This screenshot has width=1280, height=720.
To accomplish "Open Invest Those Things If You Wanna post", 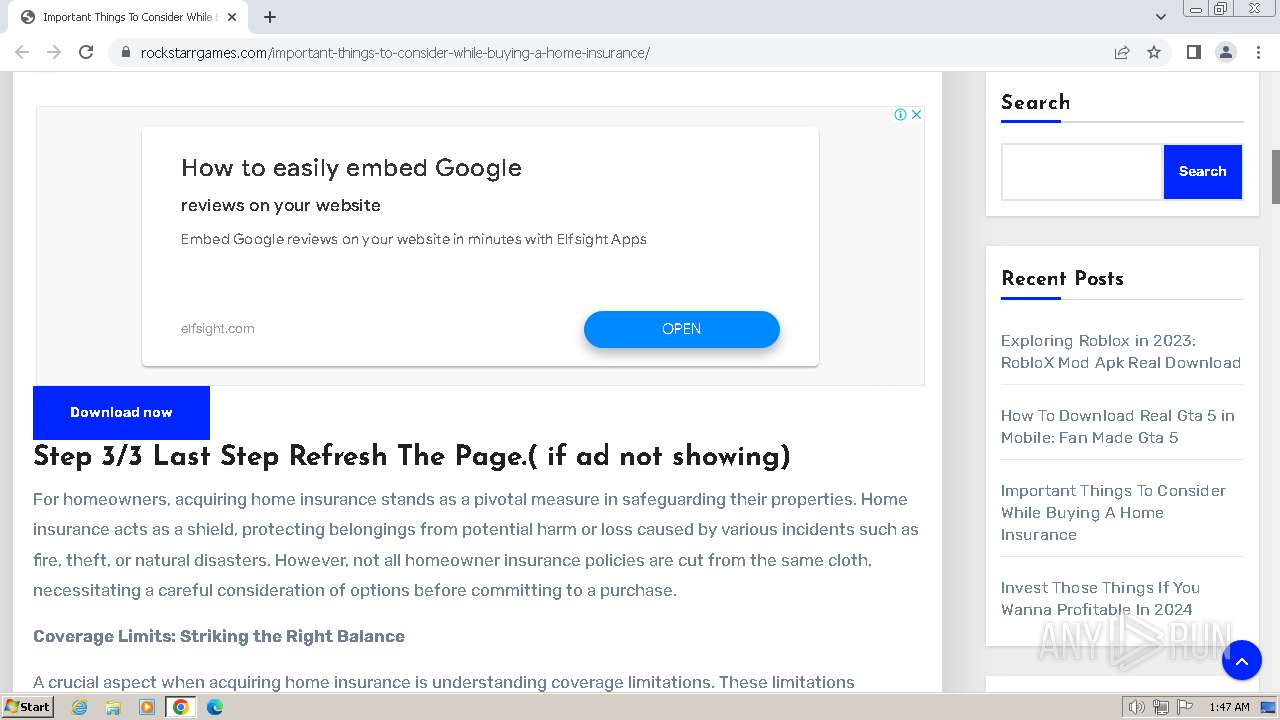I will pos(1100,598).
